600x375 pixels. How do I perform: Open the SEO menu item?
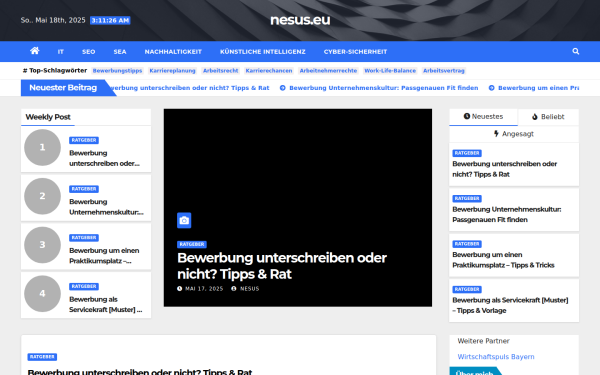88,52
